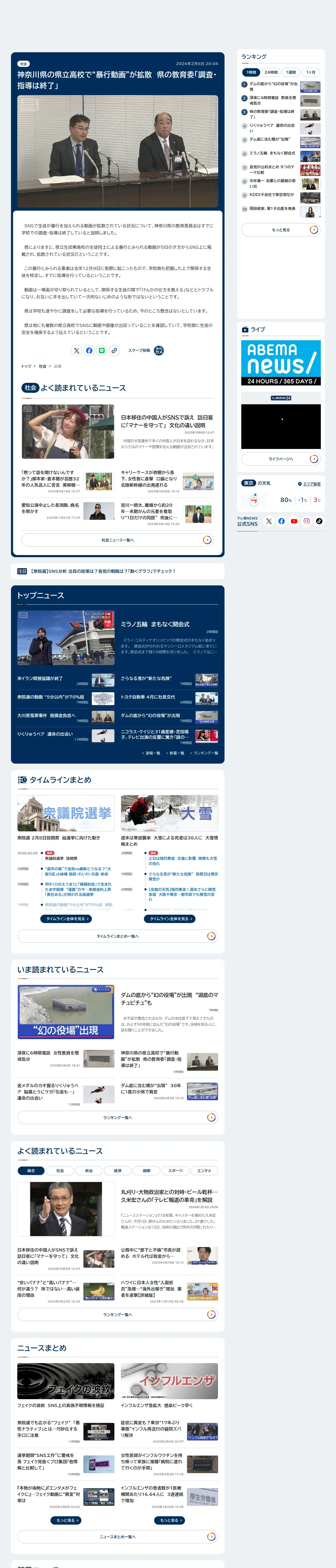This screenshot has width=336, height=1568.
Task: Open the official X account icon
Action: tap(269, 521)
